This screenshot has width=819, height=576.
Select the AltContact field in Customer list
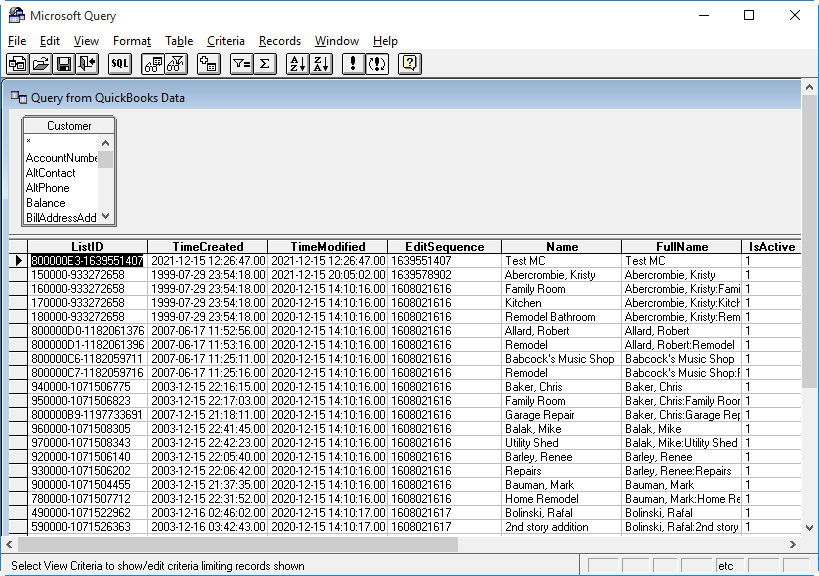(x=61, y=173)
